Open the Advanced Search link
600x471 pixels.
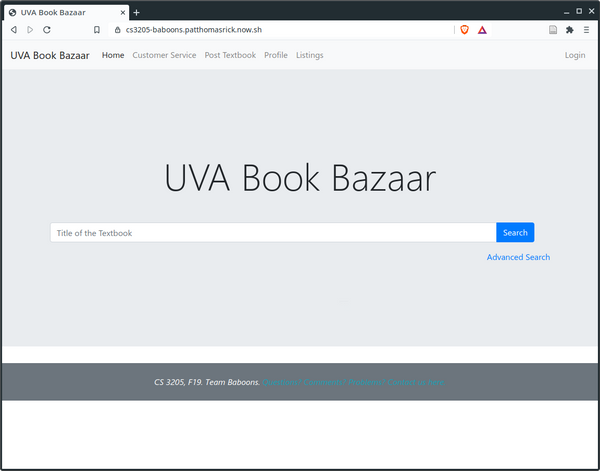click(x=518, y=257)
